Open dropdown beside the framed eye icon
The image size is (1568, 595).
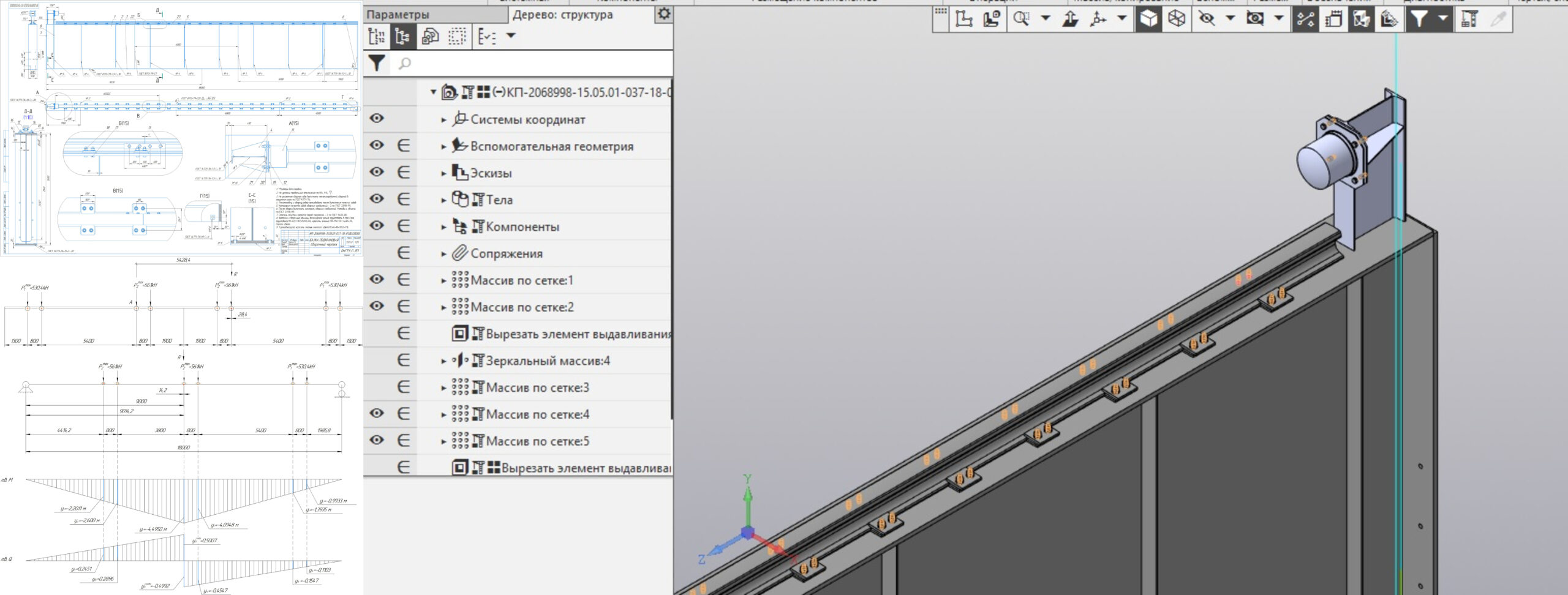pos(1279,18)
